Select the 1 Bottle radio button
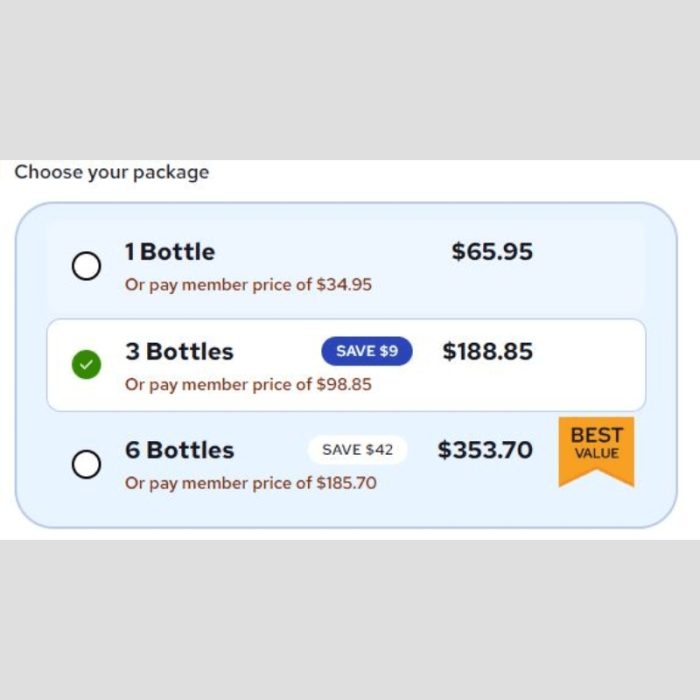This screenshot has width=700, height=700. coord(87,266)
